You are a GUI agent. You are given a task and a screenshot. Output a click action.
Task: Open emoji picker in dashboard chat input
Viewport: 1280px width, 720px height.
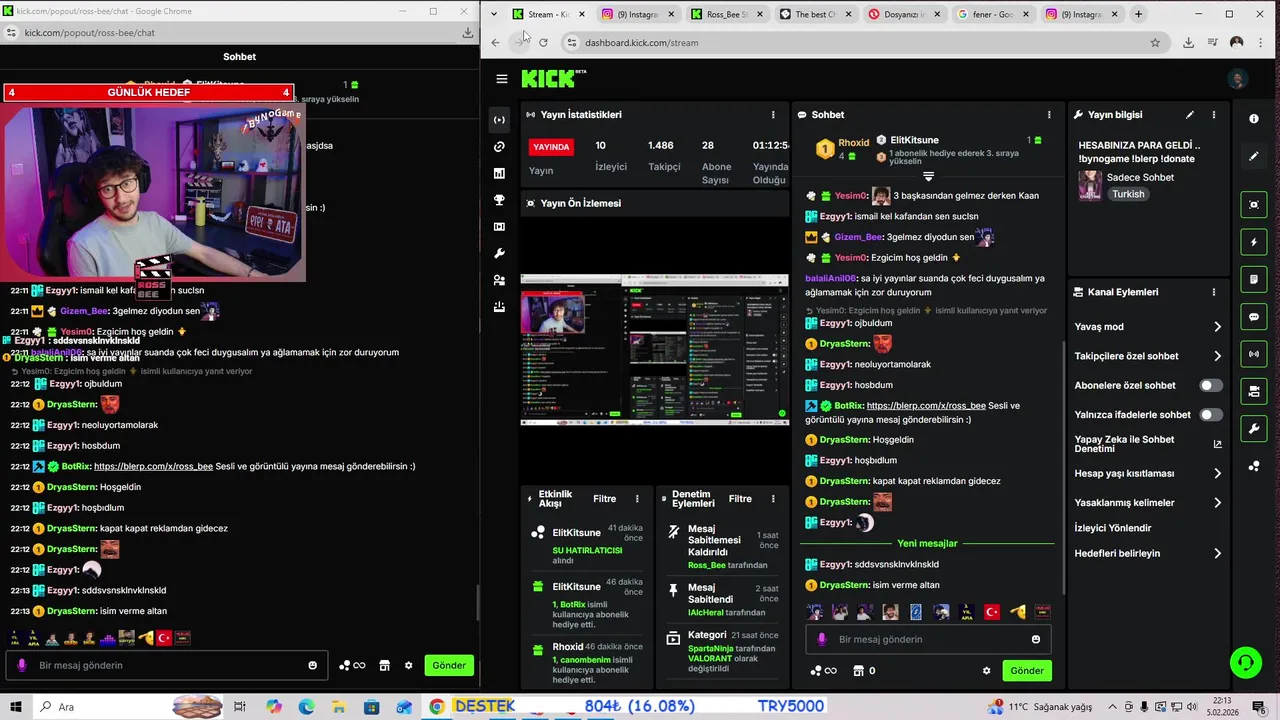[x=1036, y=639]
